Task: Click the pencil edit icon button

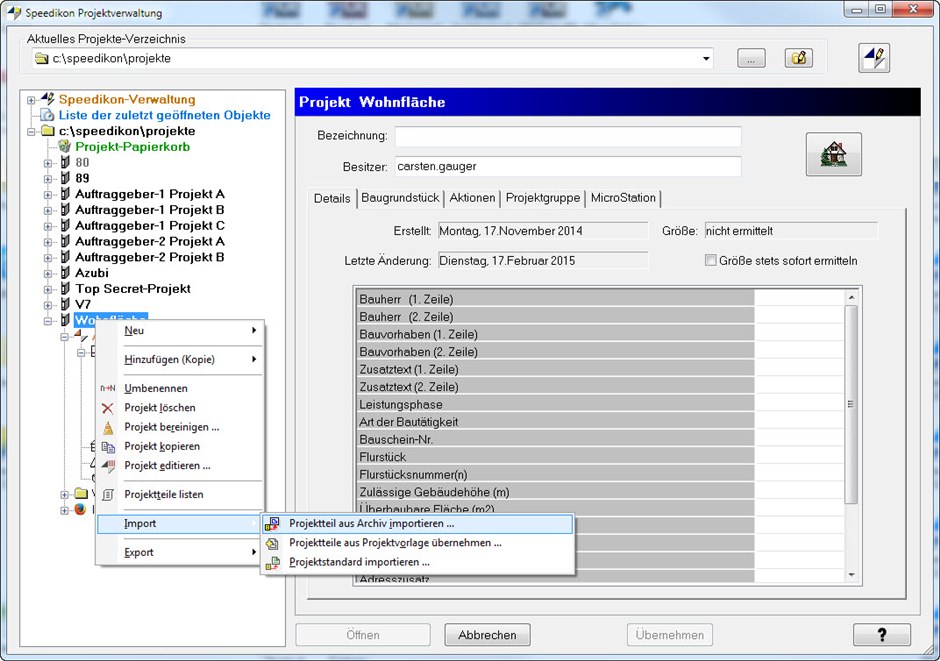Action: [873, 58]
